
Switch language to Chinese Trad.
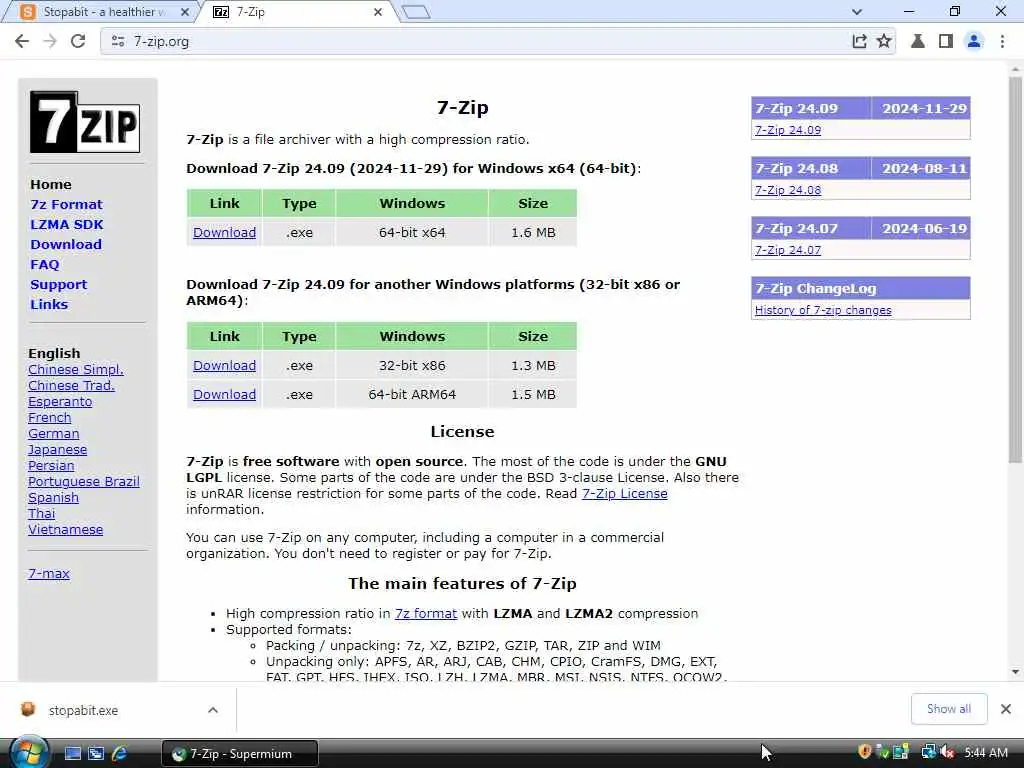pos(71,385)
